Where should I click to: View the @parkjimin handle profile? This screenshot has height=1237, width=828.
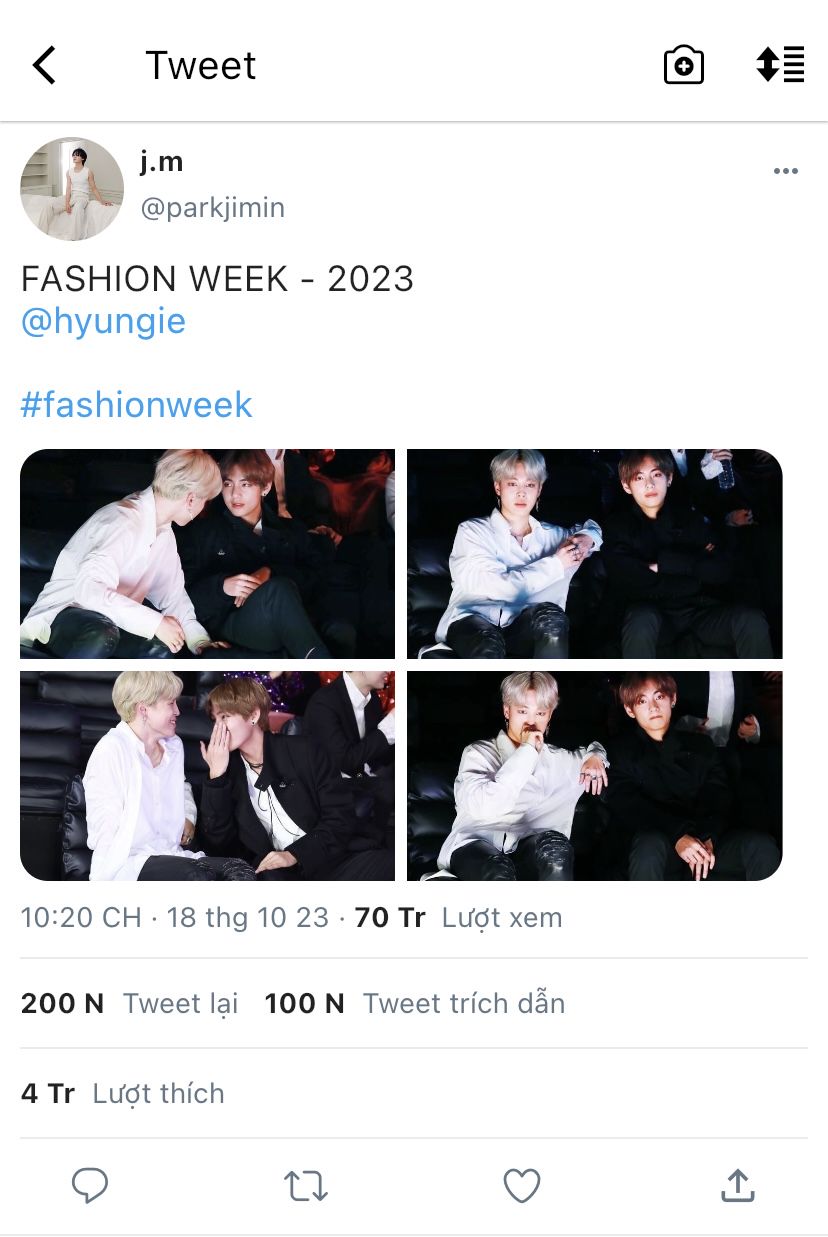pyautogui.click(x=212, y=208)
